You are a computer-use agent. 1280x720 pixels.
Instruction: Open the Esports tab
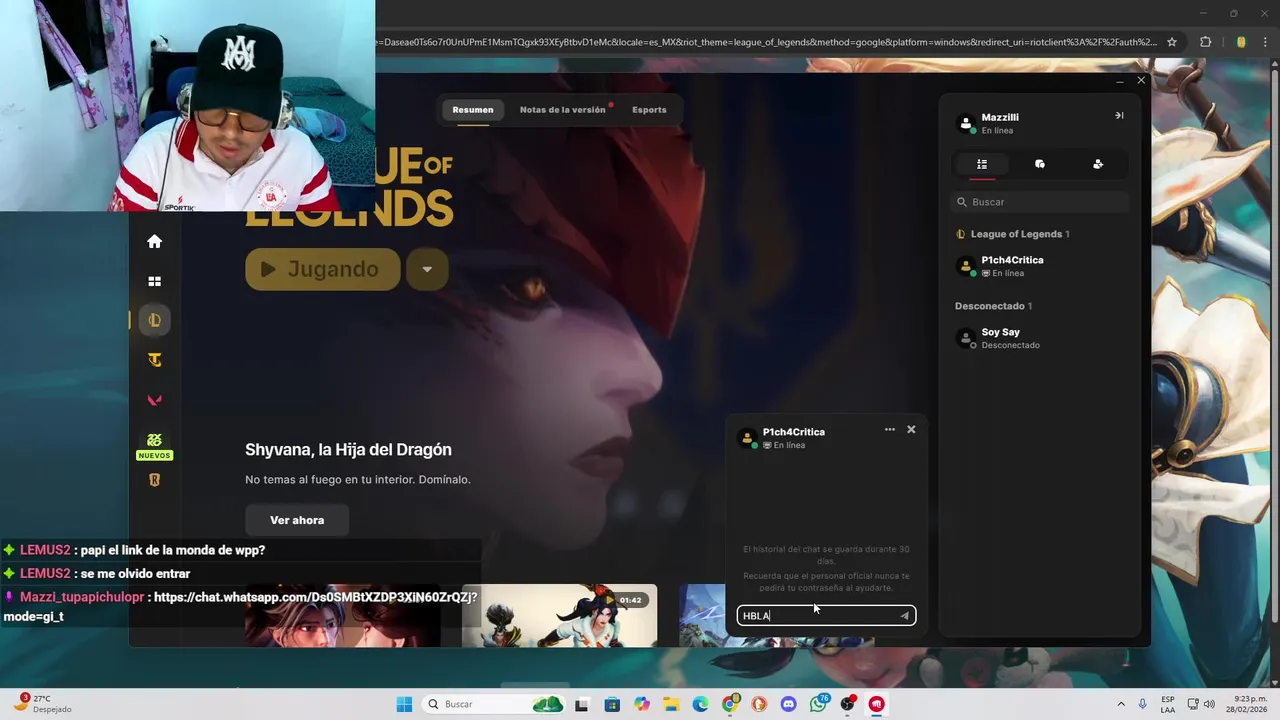pyautogui.click(x=649, y=110)
